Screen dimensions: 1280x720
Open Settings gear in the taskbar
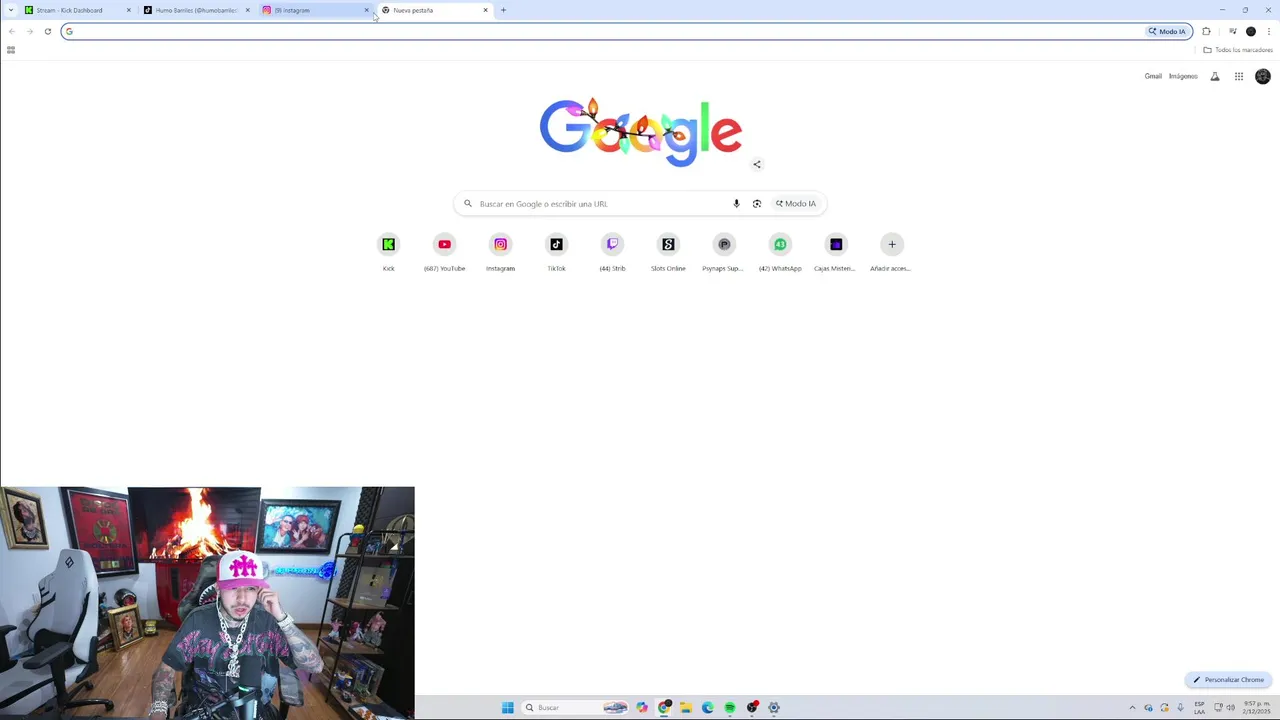coord(773,708)
